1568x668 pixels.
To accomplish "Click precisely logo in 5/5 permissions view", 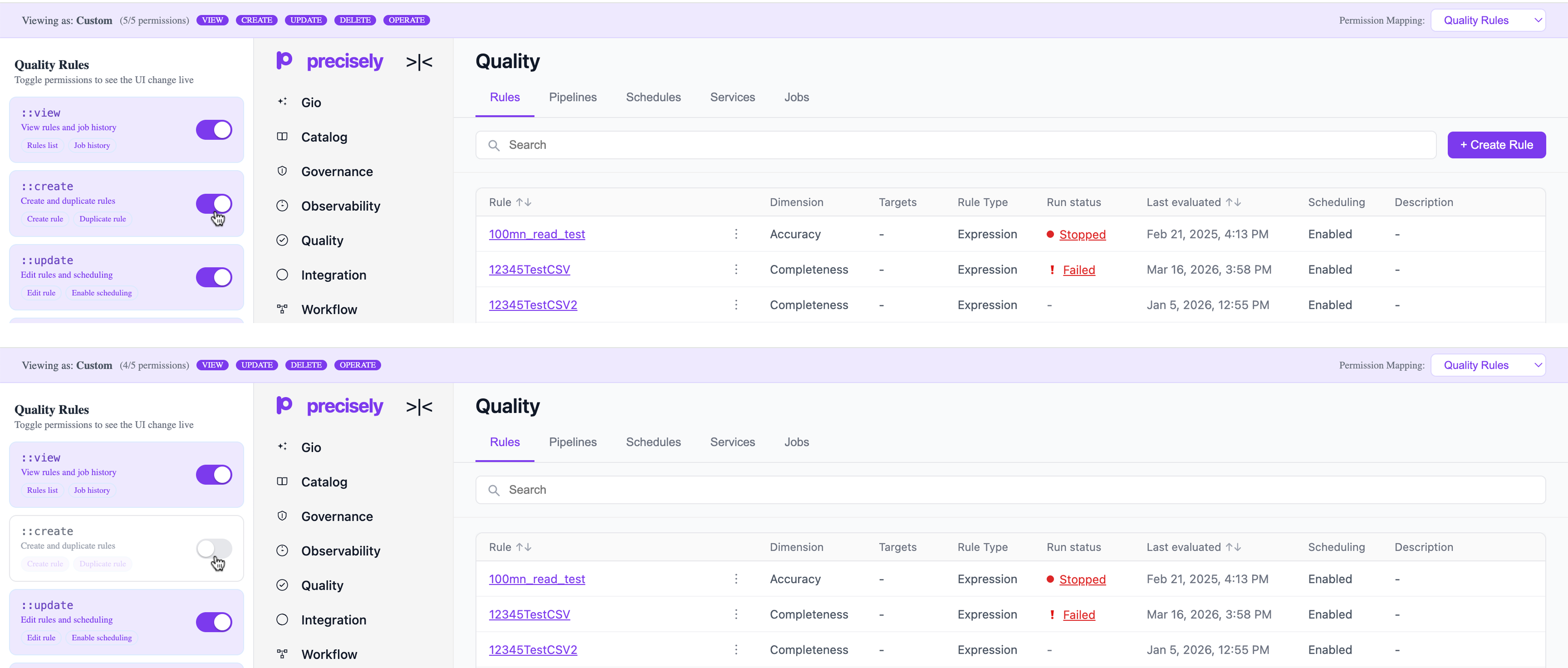I will point(329,61).
